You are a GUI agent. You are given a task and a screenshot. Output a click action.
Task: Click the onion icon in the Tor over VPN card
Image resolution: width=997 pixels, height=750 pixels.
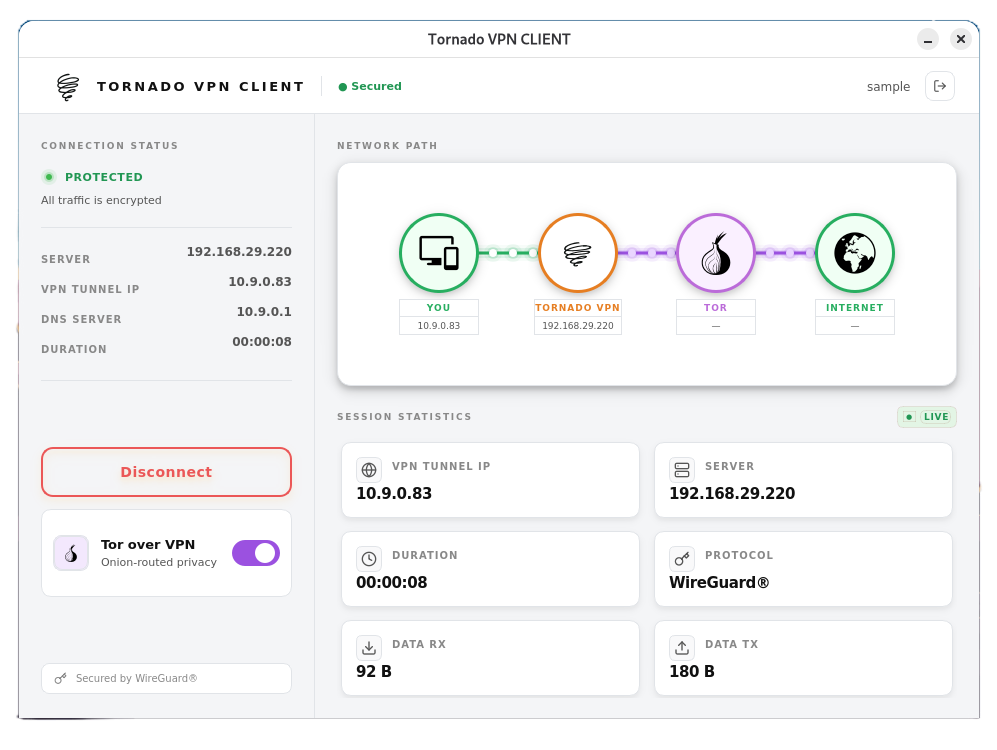[71, 552]
